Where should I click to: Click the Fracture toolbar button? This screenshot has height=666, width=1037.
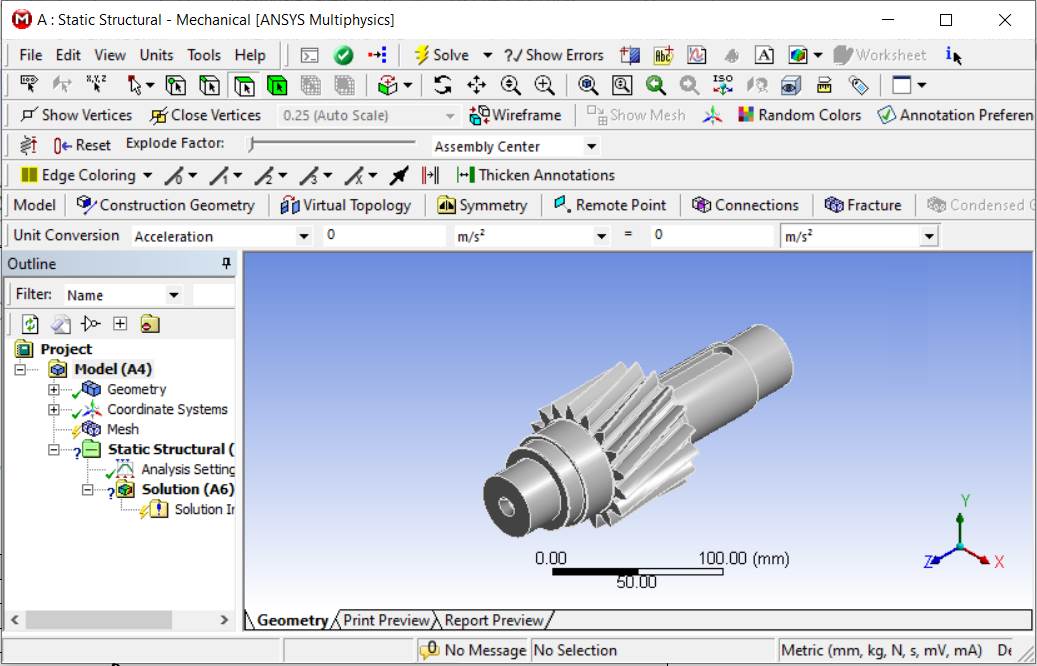point(863,205)
